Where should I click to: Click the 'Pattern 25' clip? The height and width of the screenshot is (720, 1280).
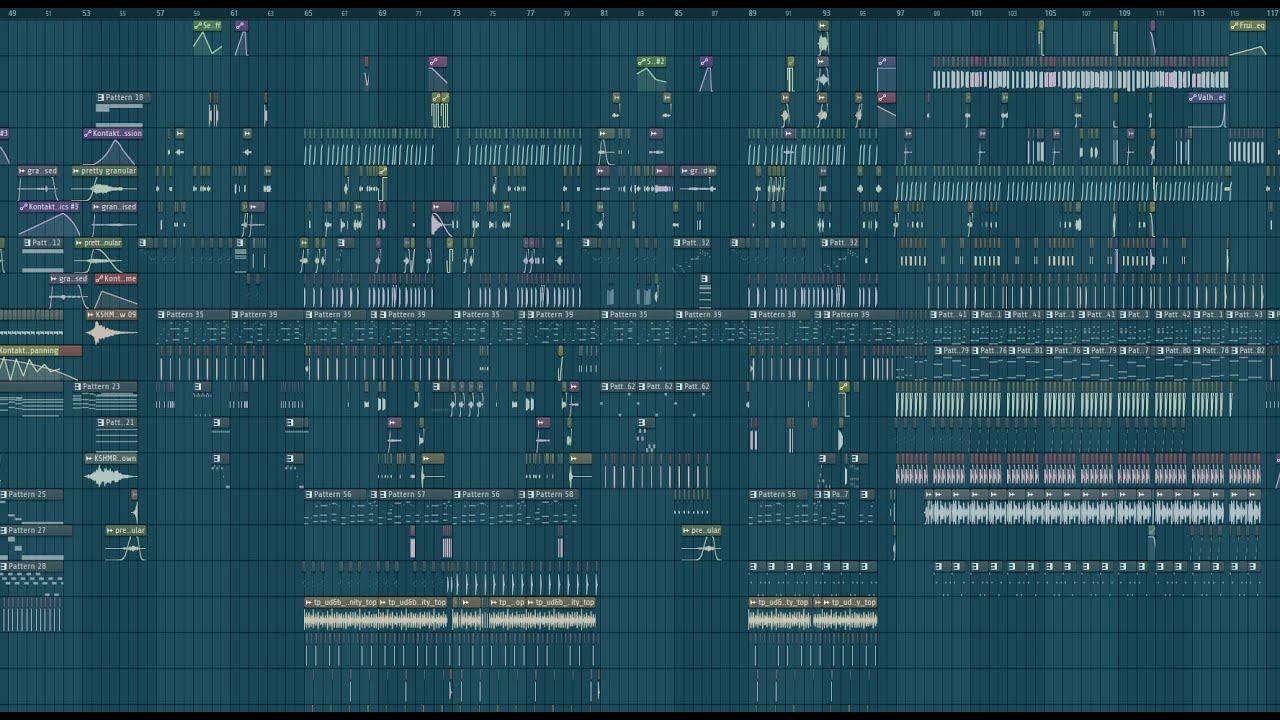coord(31,494)
